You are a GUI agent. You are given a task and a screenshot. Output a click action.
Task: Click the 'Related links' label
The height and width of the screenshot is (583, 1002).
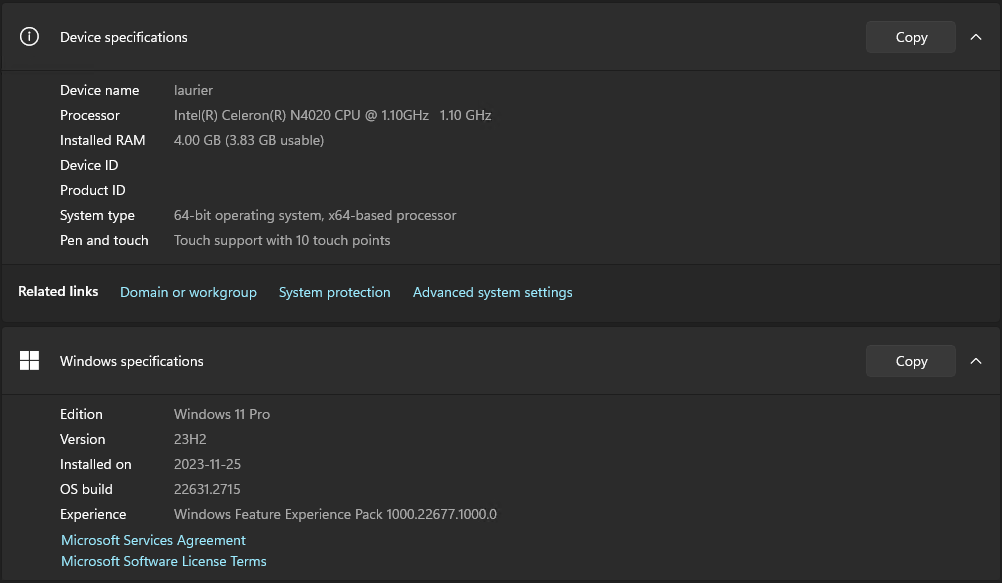click(58, 292)
